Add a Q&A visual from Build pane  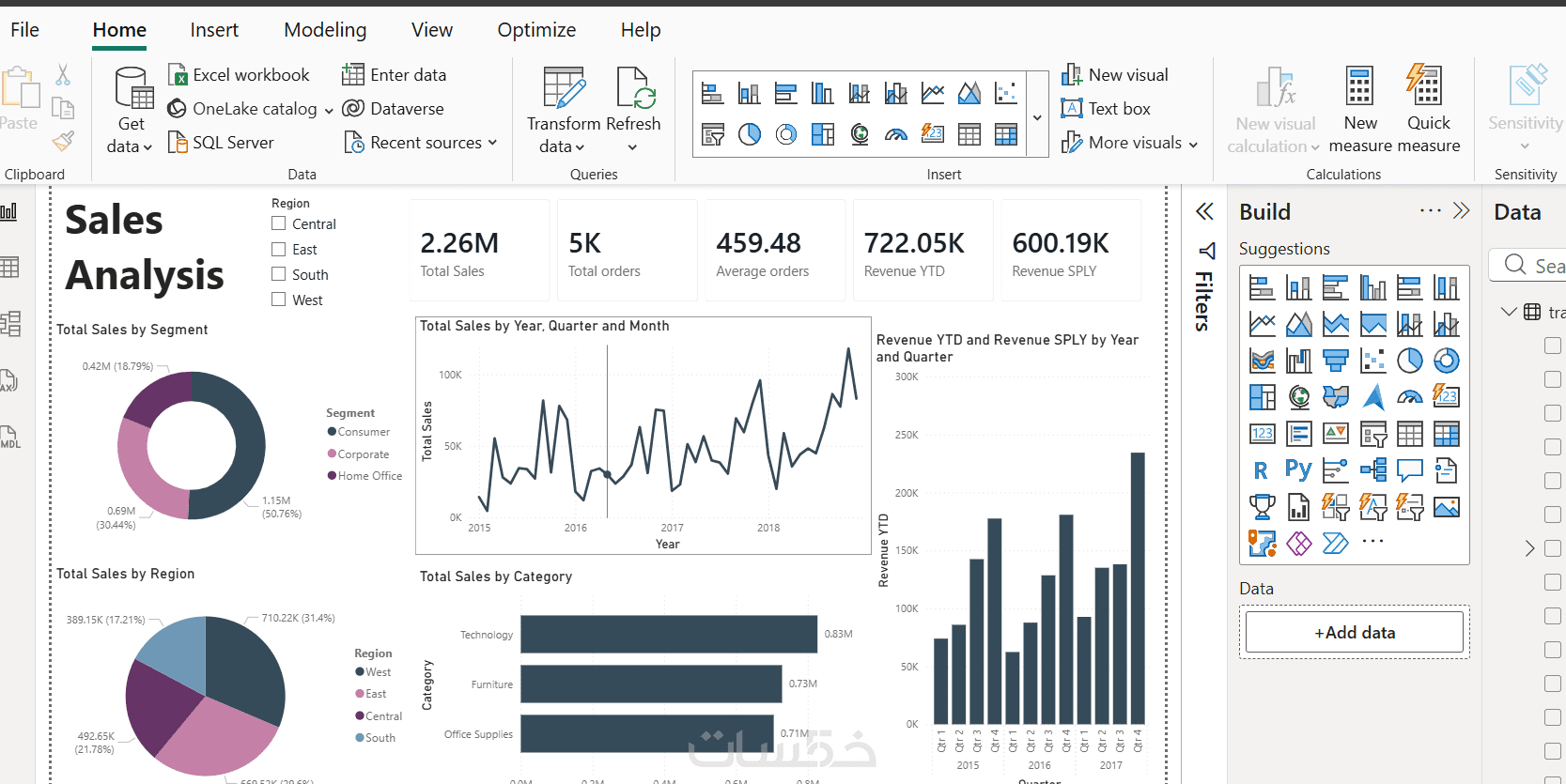click(1410, 470)
